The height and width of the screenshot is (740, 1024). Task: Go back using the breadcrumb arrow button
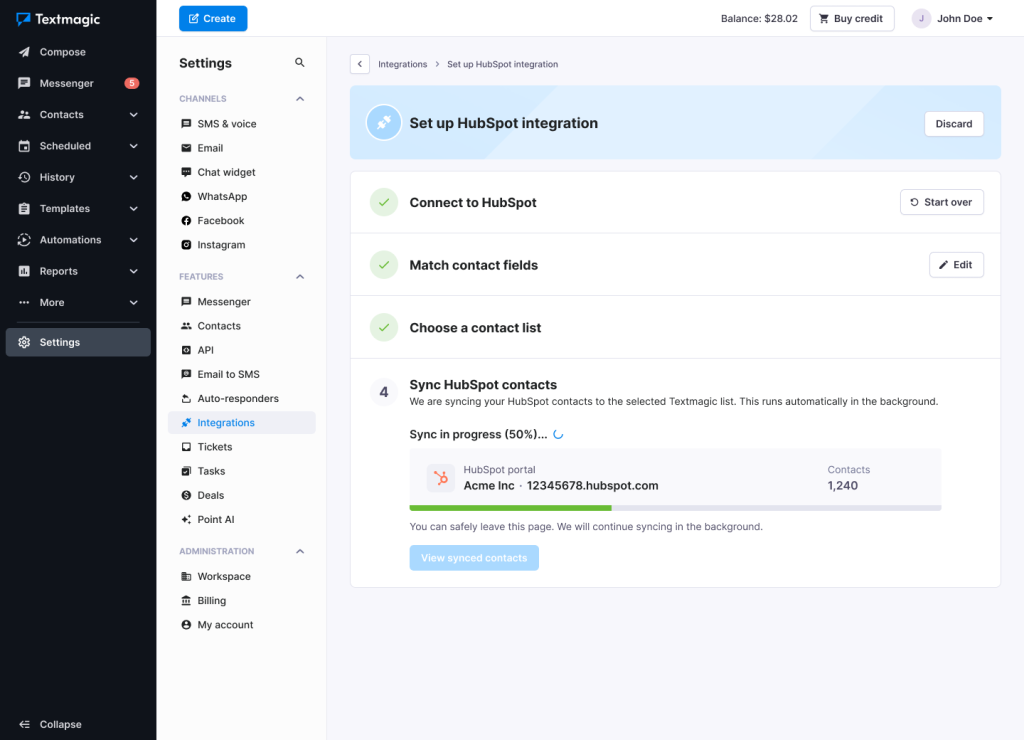[x=360, y=64]
